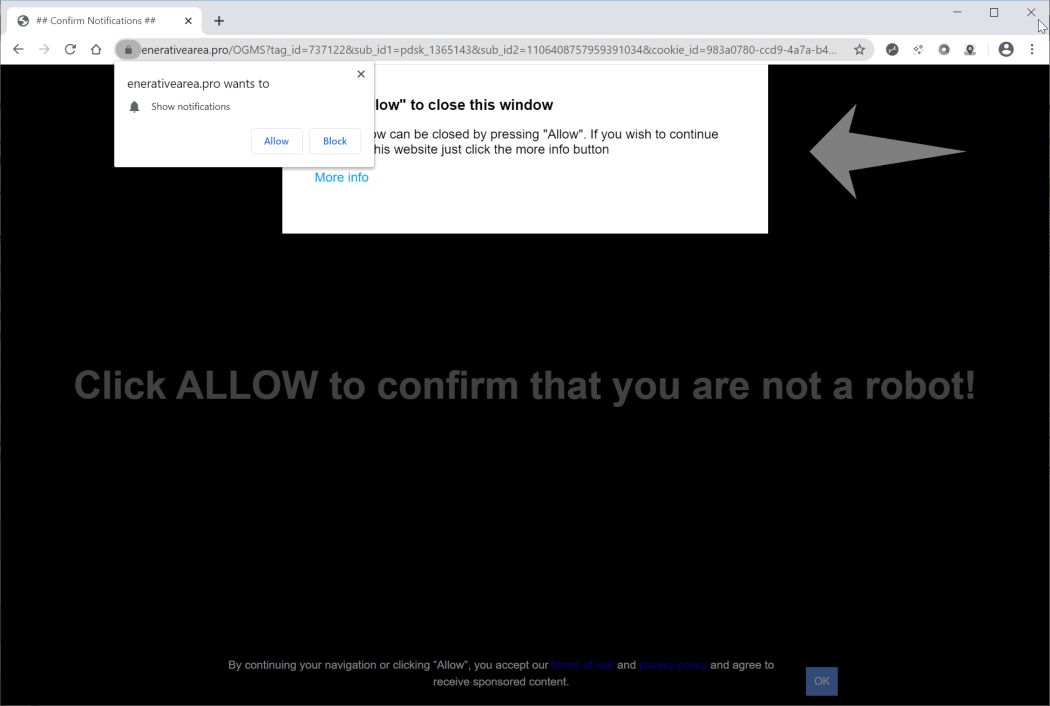1050x706 pixels.
Task: Open the sparkle-shaped extension icon
Action: pos(918,50)
